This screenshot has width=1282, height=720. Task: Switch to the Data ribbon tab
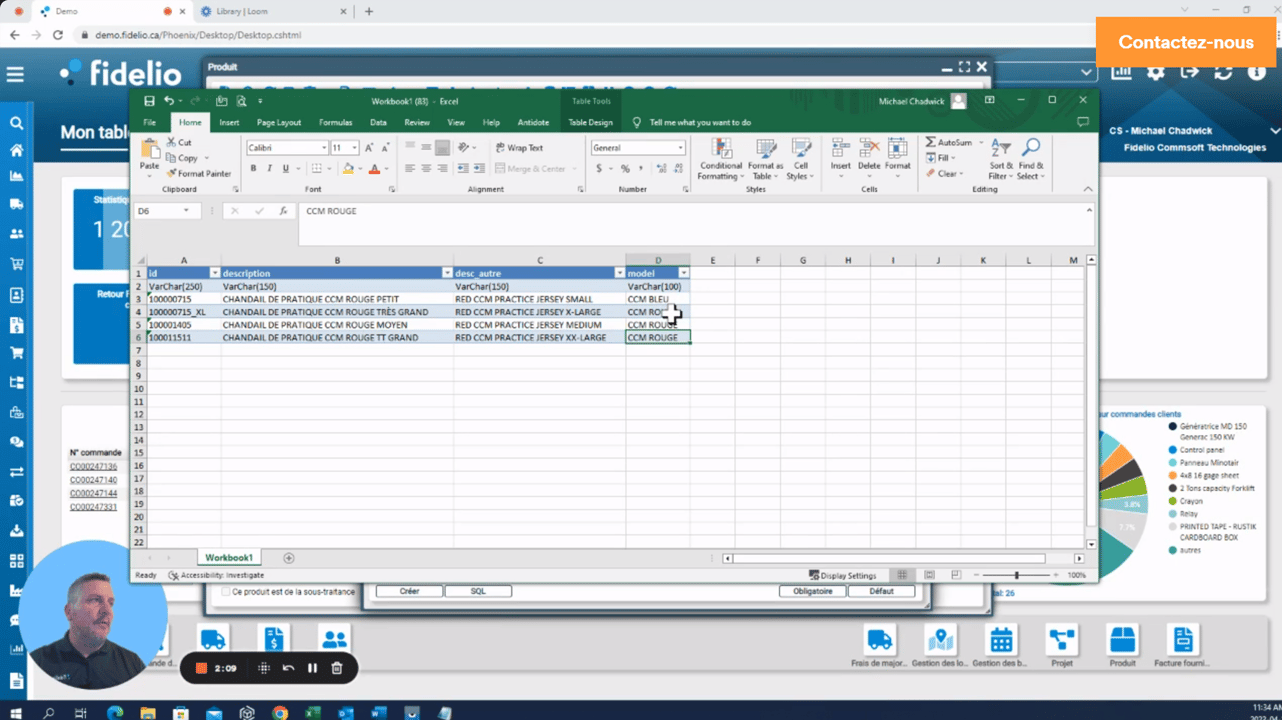coord(378,122)
